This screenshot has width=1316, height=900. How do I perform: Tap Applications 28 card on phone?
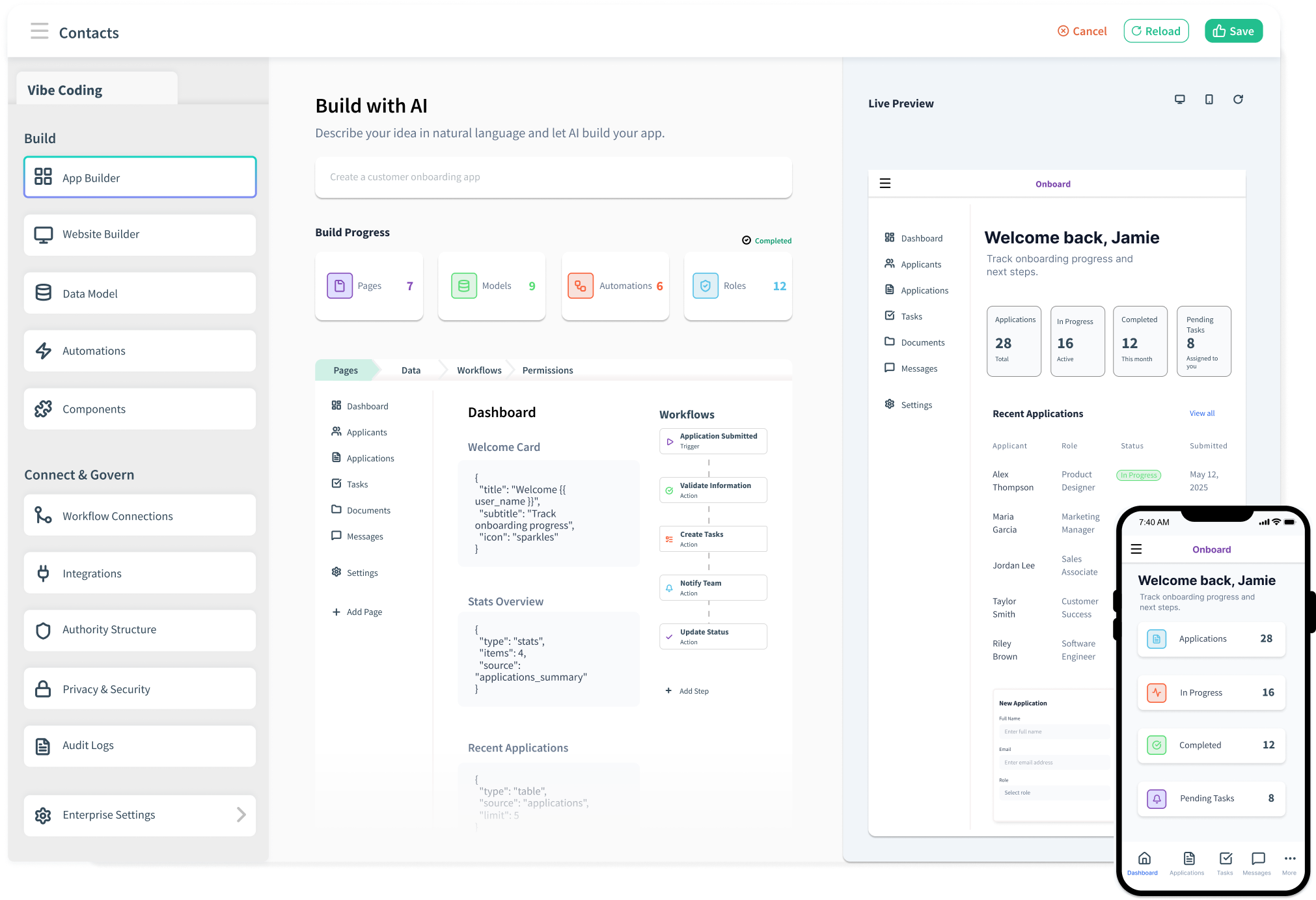pyautogui.click(x=1211, y=639)
